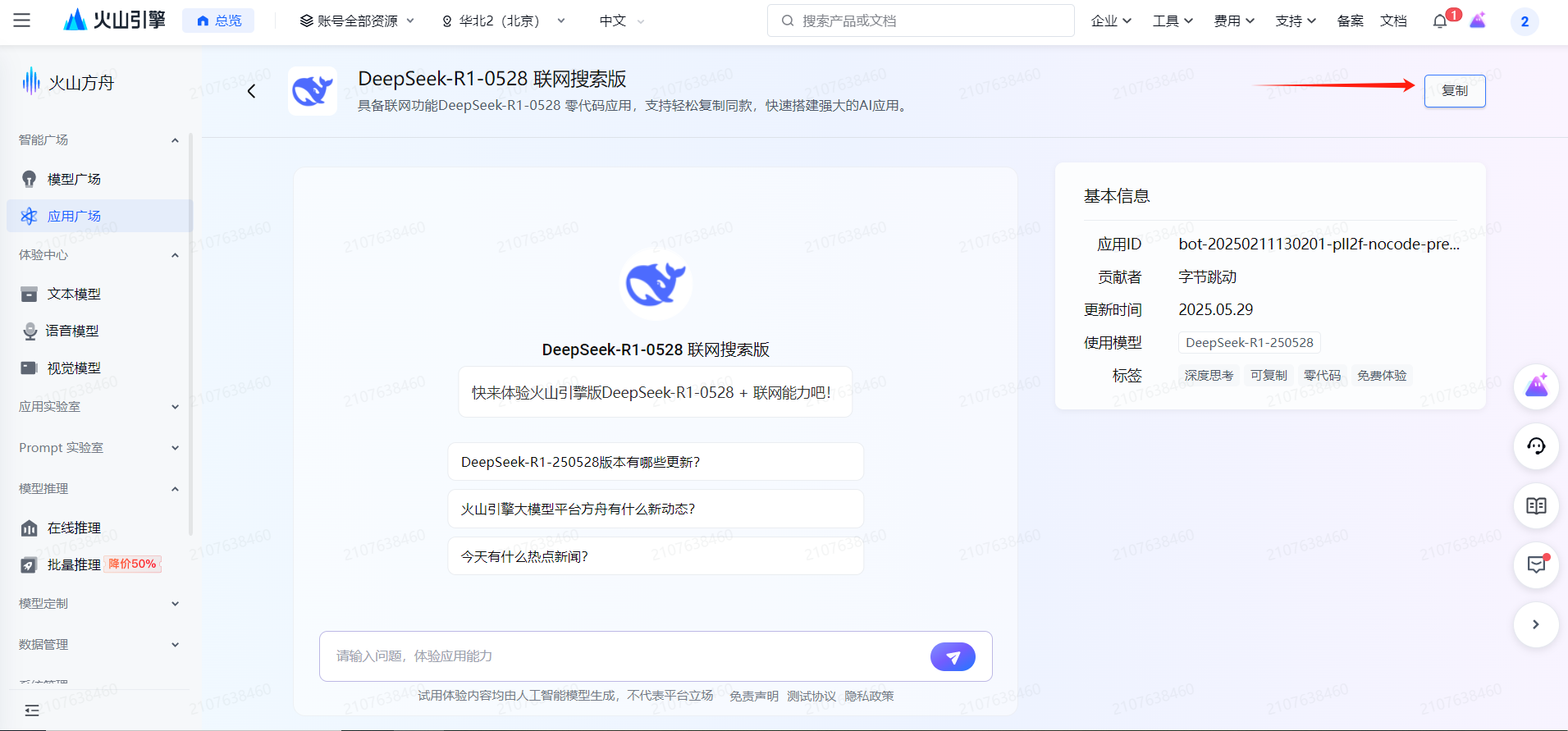Collapse the floating panel with right chevron
The image size is (1568, 731).
tap(1536, 624)
